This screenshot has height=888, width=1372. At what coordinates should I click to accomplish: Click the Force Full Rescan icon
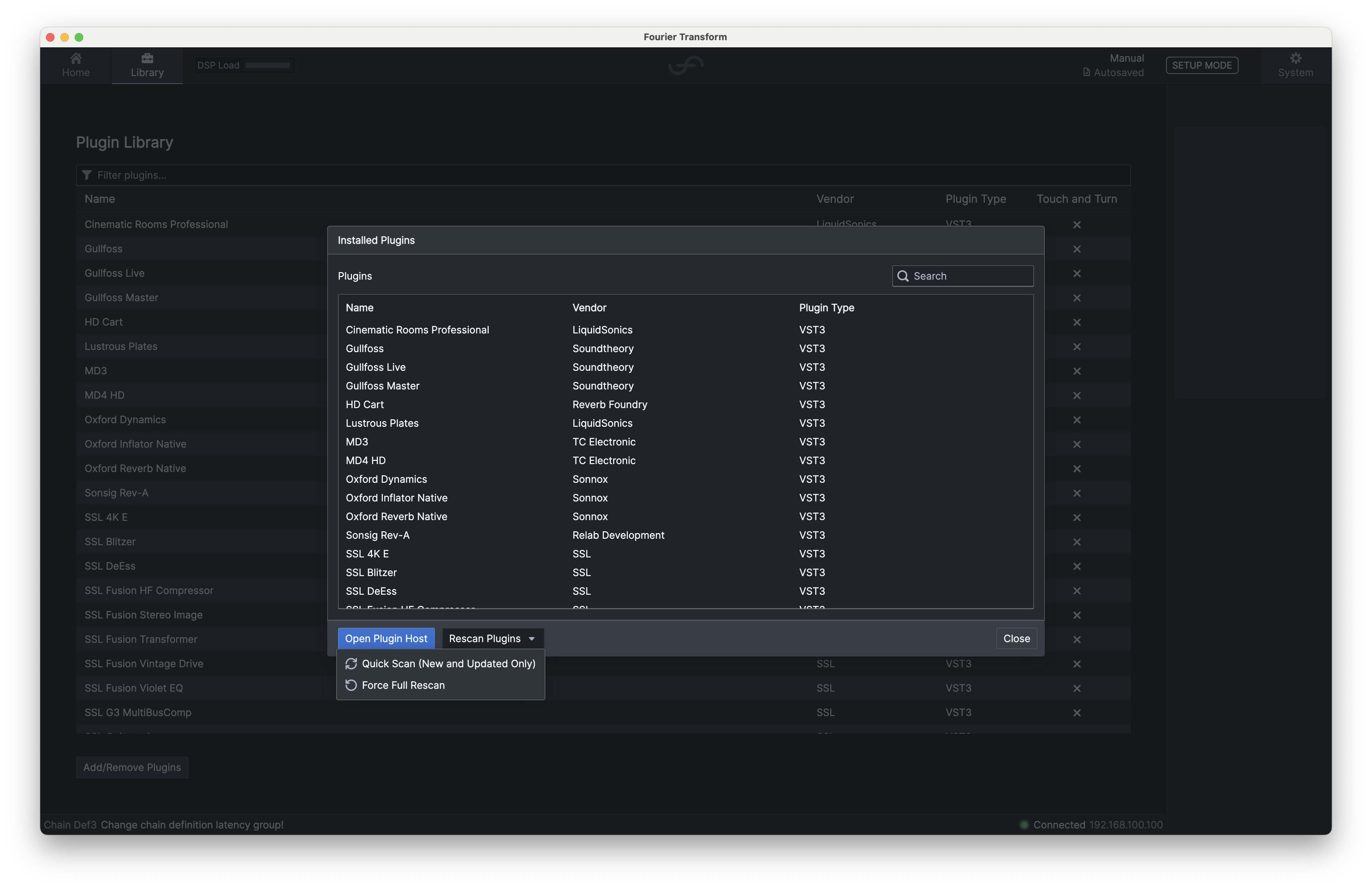351,685
